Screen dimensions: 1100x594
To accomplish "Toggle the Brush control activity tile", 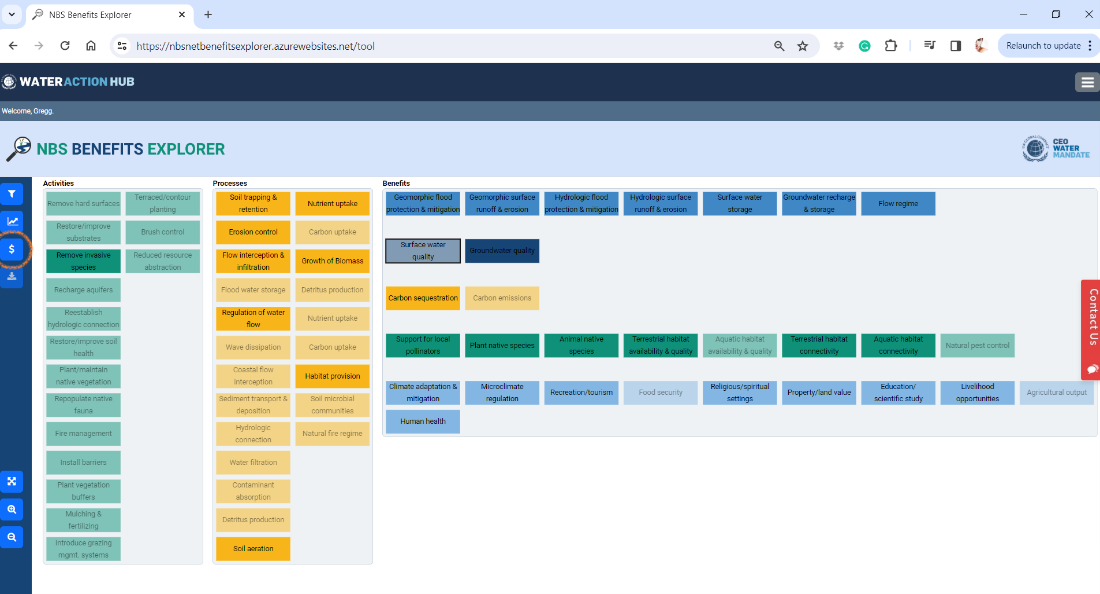I will pos(163,232).
